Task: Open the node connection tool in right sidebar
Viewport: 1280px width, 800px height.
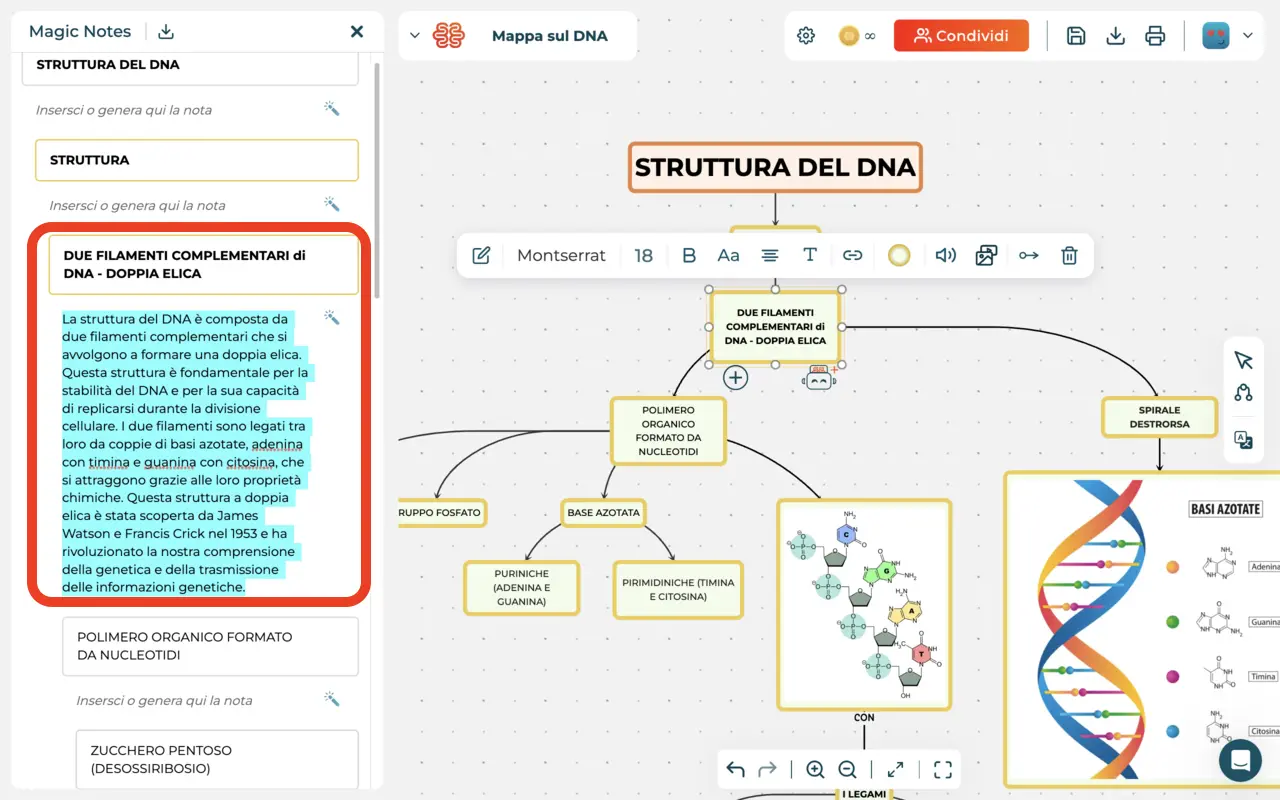Action: [1243, 392]
